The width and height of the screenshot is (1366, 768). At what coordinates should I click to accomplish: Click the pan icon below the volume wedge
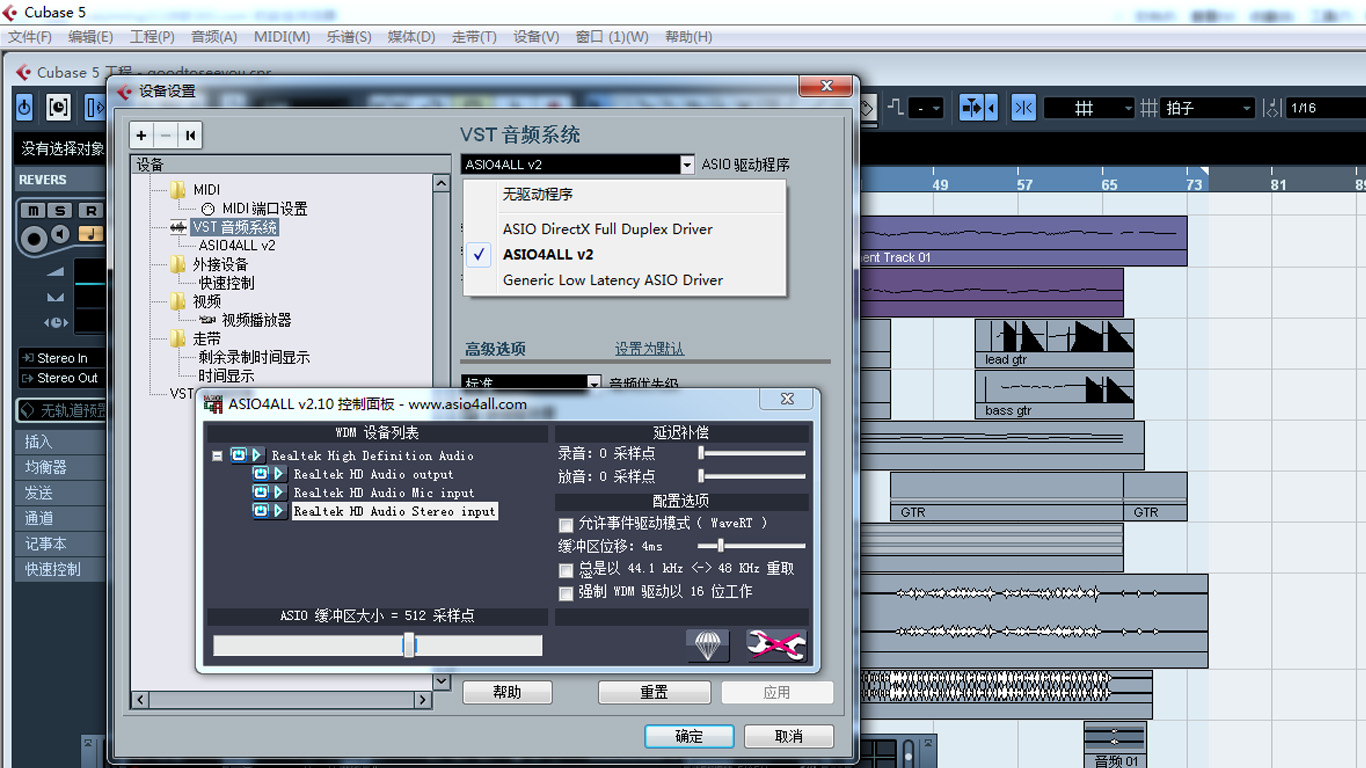point(55,297)
